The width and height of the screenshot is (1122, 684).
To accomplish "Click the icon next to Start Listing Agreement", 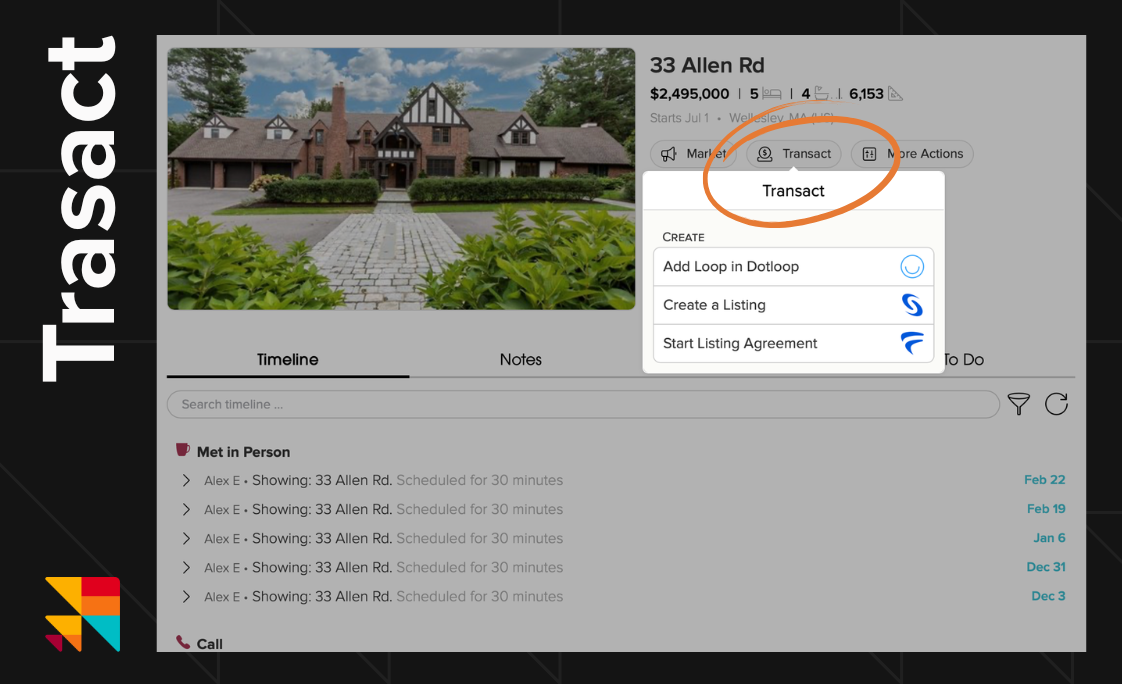I will pyautogui.click(x=911, y=343).
